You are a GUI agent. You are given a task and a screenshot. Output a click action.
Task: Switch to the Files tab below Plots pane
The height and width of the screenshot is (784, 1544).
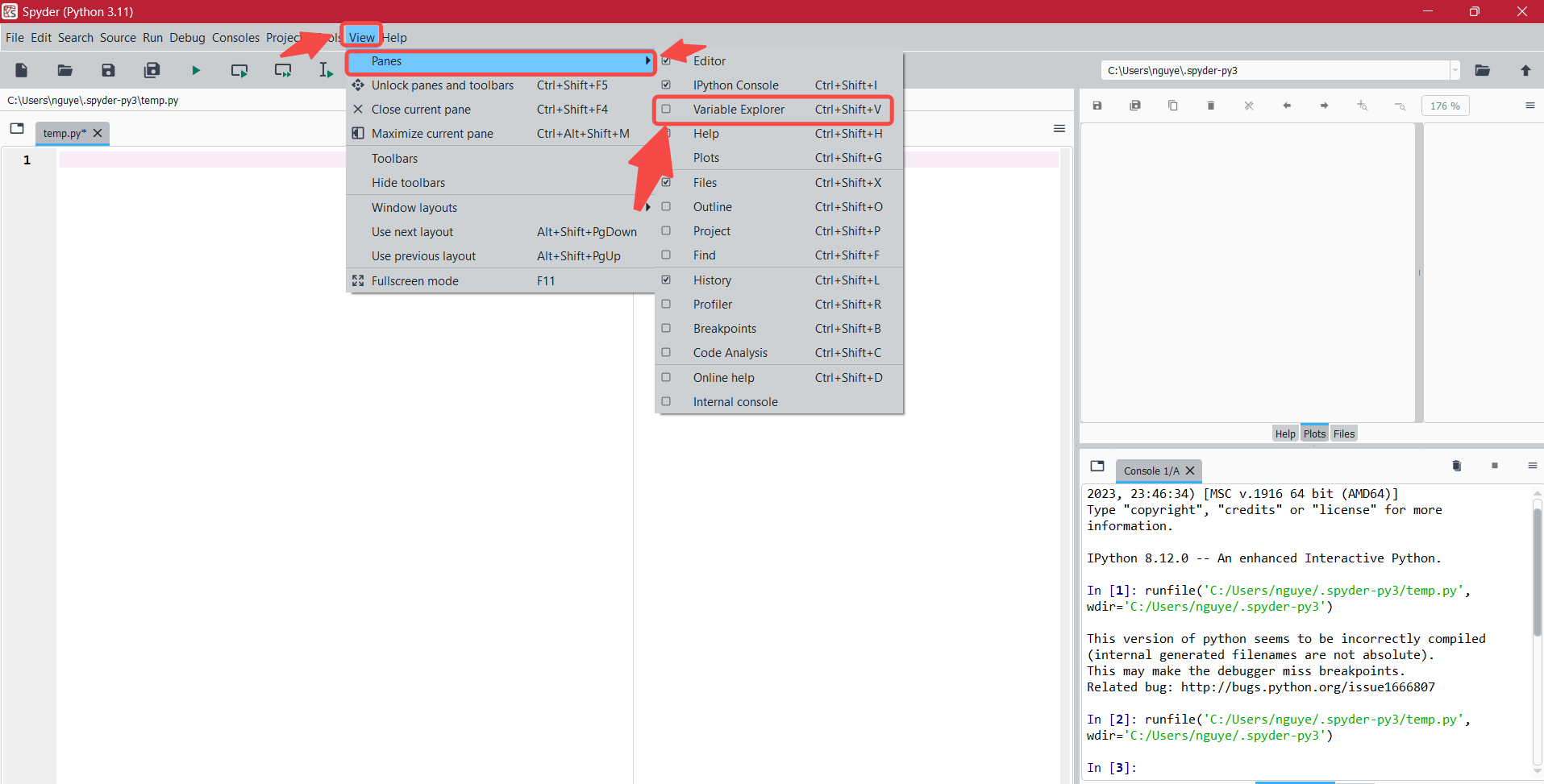tap(1344, 433)
